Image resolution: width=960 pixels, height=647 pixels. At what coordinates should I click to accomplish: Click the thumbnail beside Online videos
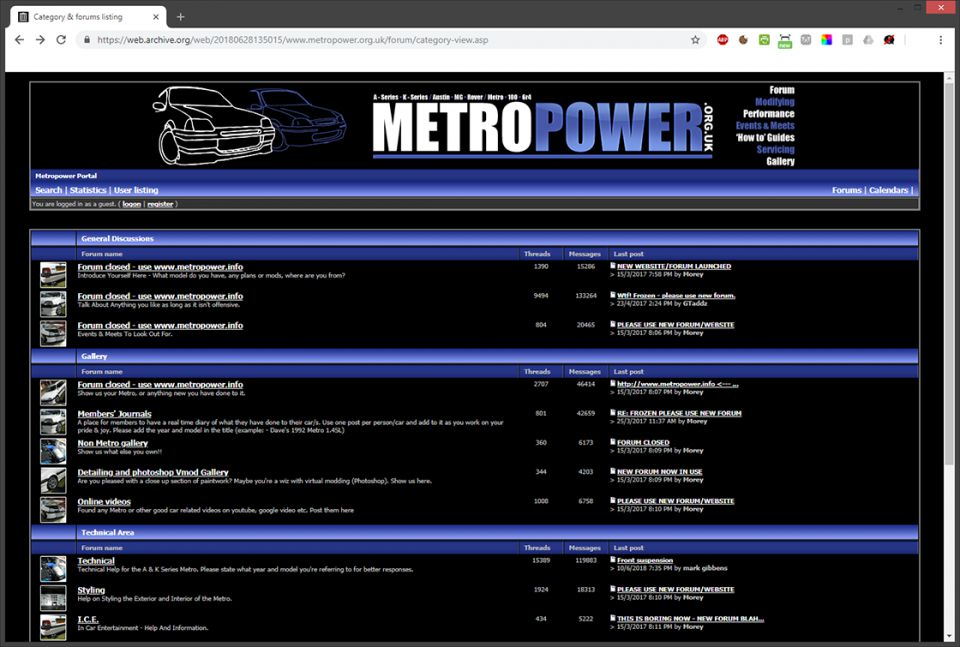coord(53,510)
